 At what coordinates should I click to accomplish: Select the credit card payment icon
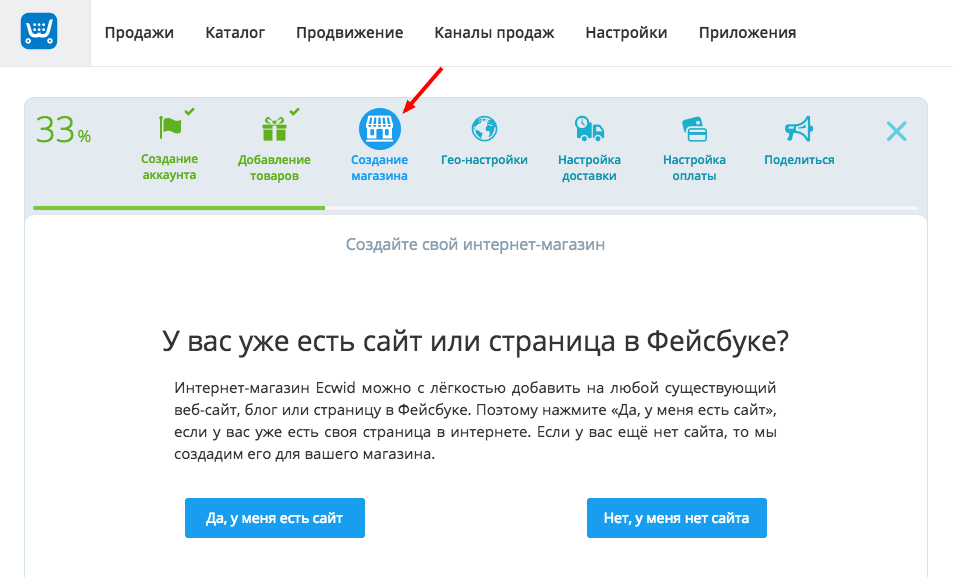(x=694, y=129)
